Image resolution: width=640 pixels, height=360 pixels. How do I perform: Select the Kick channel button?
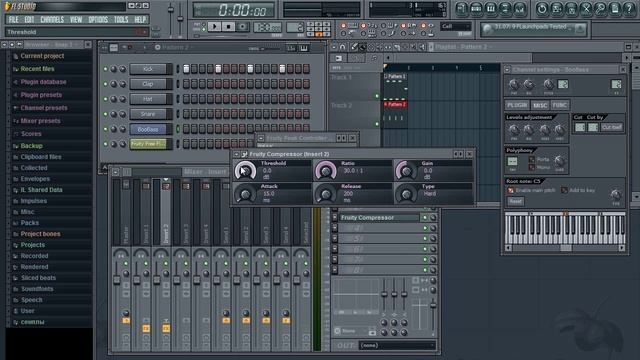click(148, 69)
